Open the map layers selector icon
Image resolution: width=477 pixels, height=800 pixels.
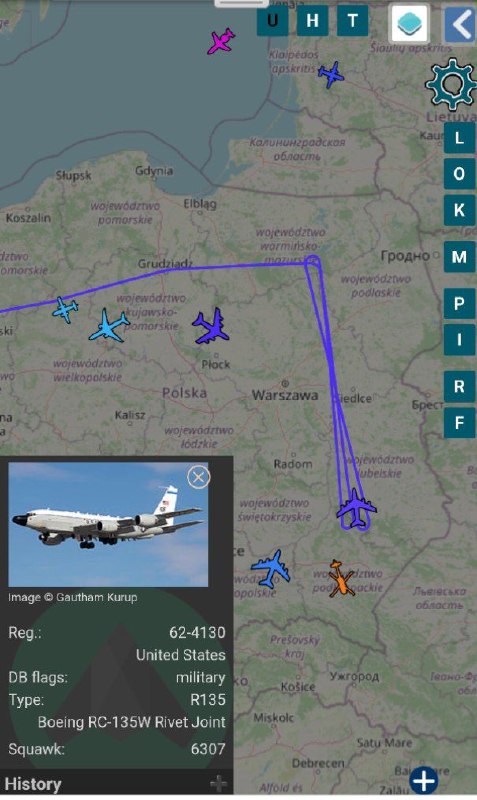tap(409, 23)
